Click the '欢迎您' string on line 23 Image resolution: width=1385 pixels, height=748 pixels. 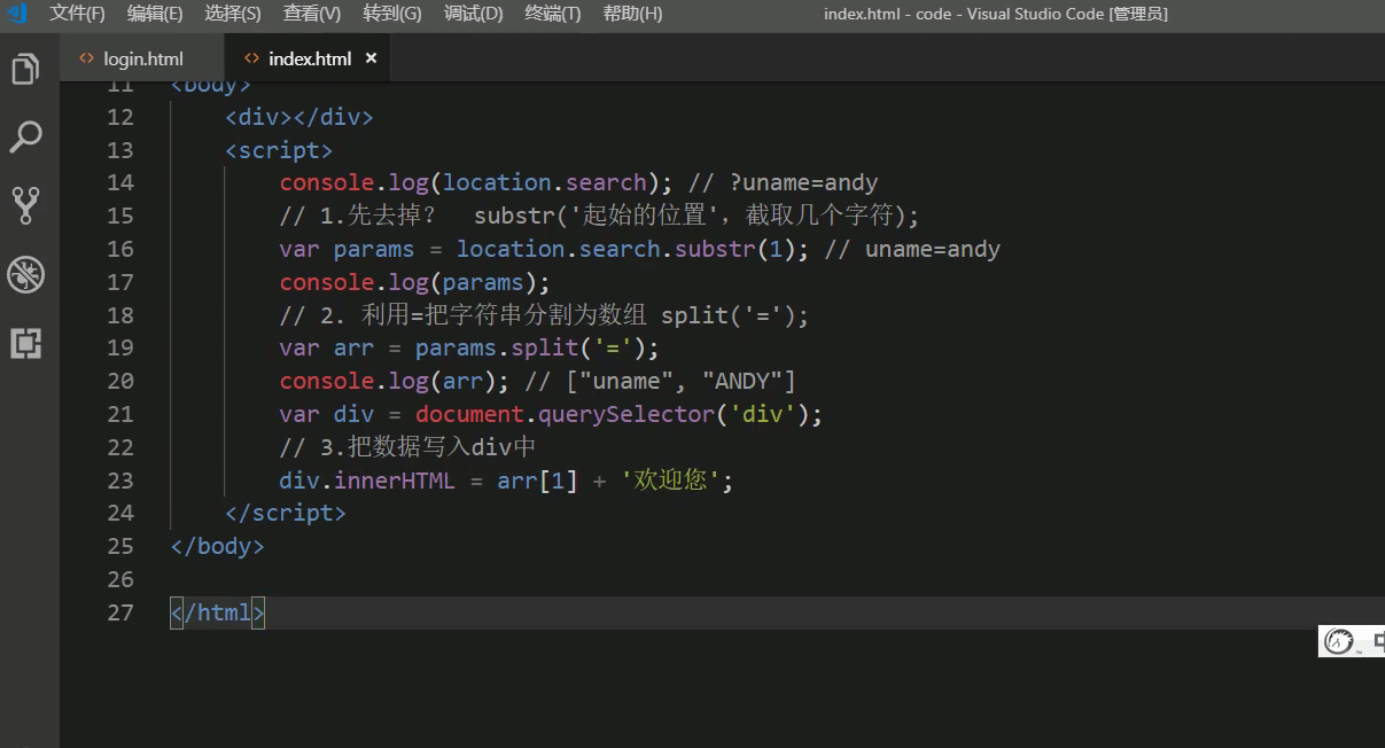(x=671, y=481)
